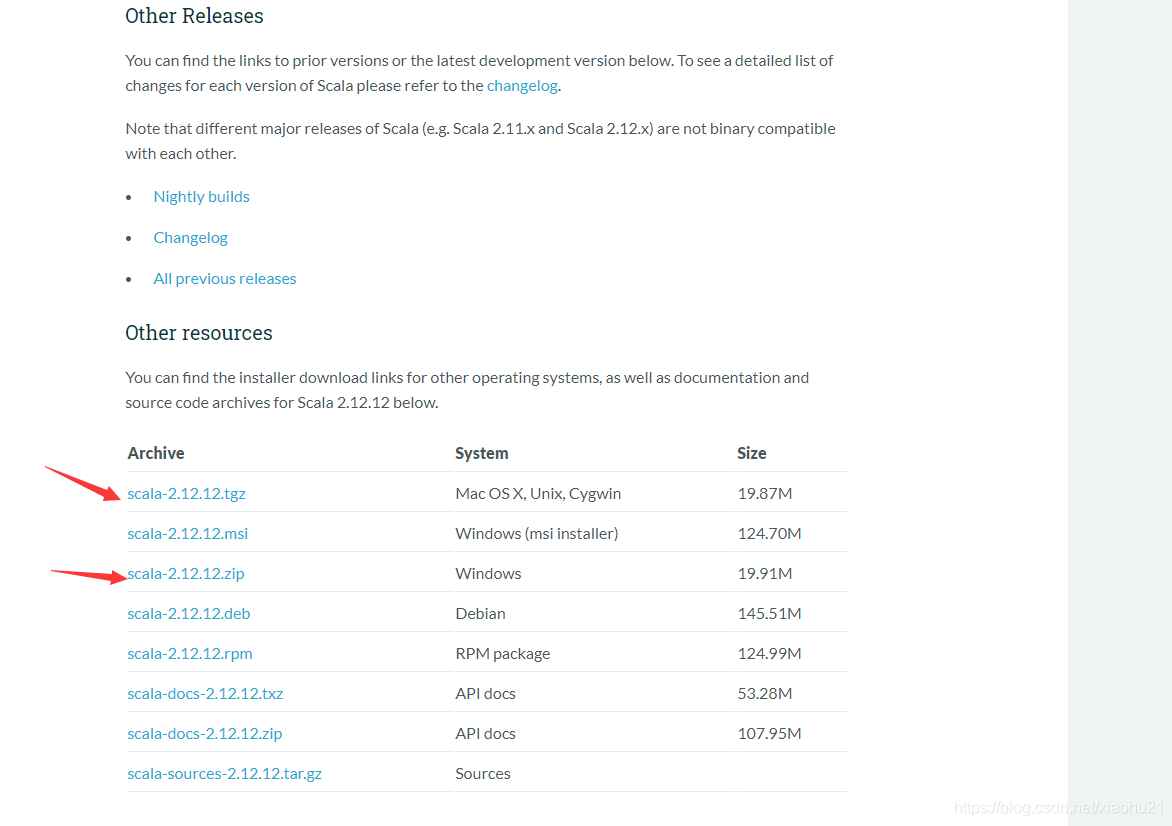Open the changelog link in the paragraph
This screenshot has width=1172, height=826.
click(522, 86)
